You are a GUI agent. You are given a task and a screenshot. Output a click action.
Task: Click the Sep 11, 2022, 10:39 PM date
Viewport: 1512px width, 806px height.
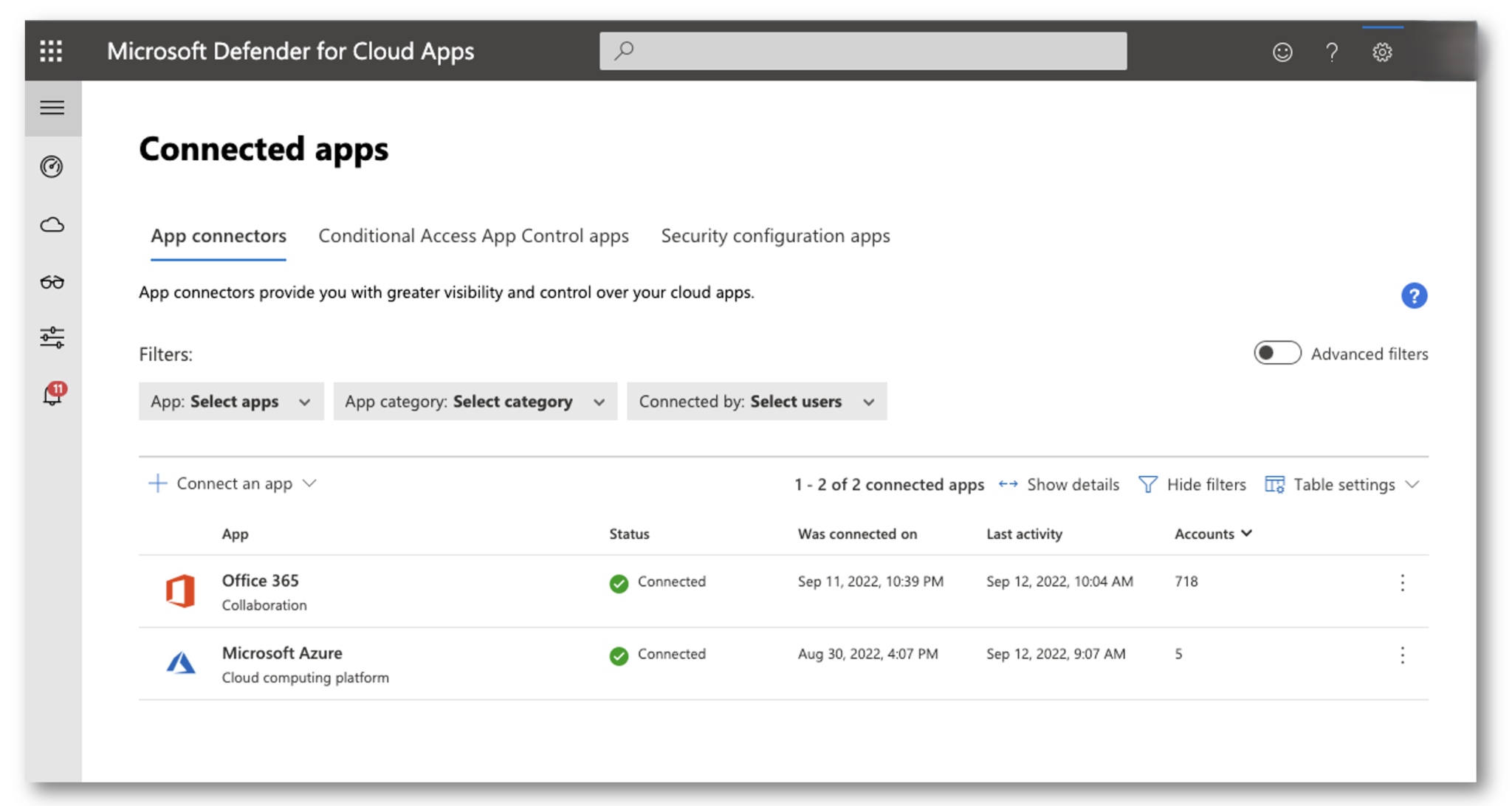(870, 582)
